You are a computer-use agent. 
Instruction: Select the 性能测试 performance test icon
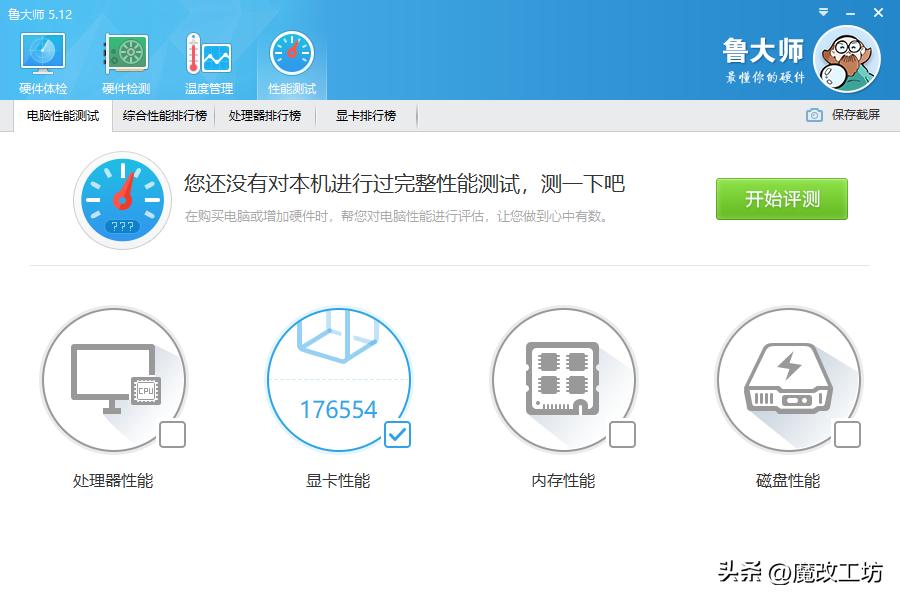click(x=289, y=62)
